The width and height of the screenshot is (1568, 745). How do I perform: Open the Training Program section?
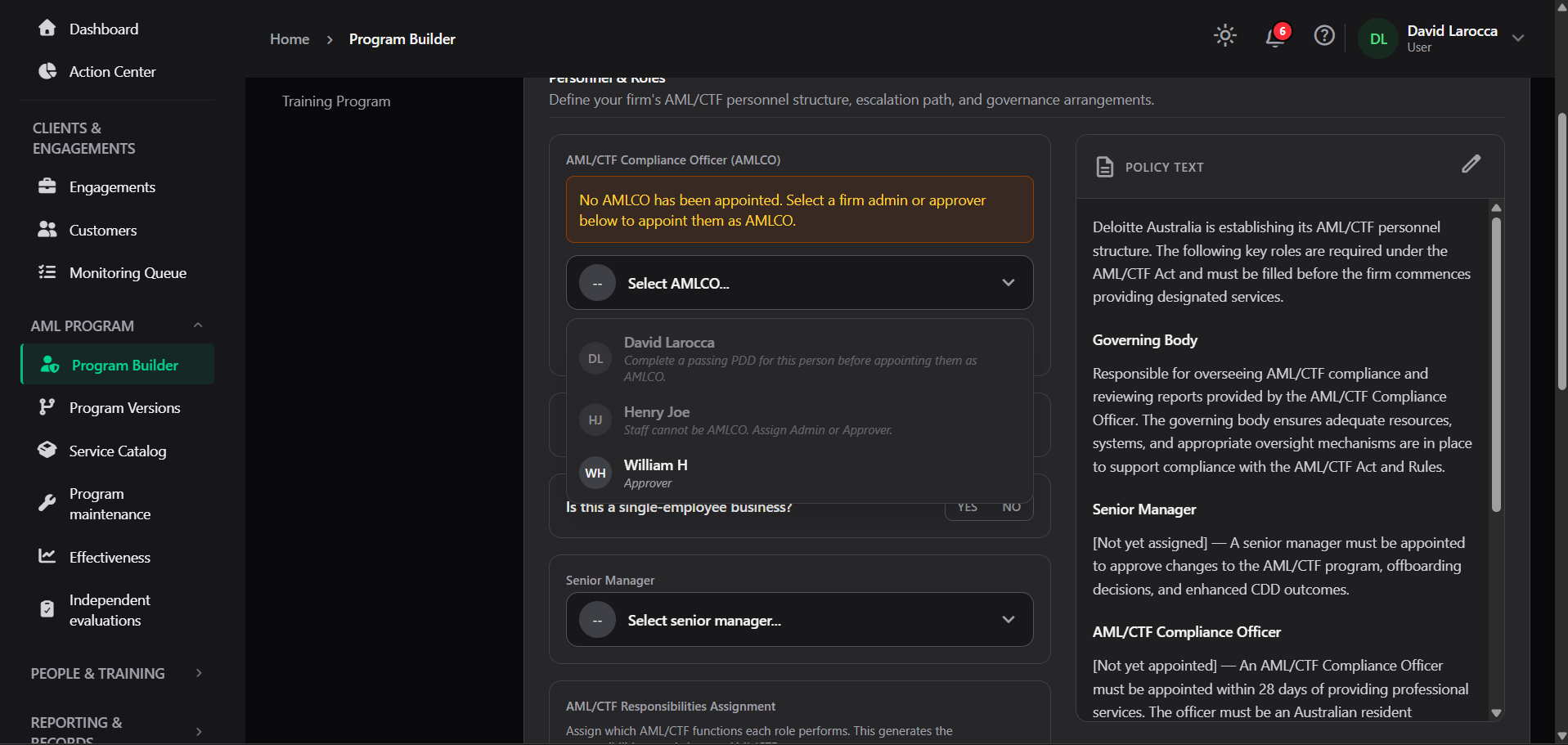(x=336, y=101)
